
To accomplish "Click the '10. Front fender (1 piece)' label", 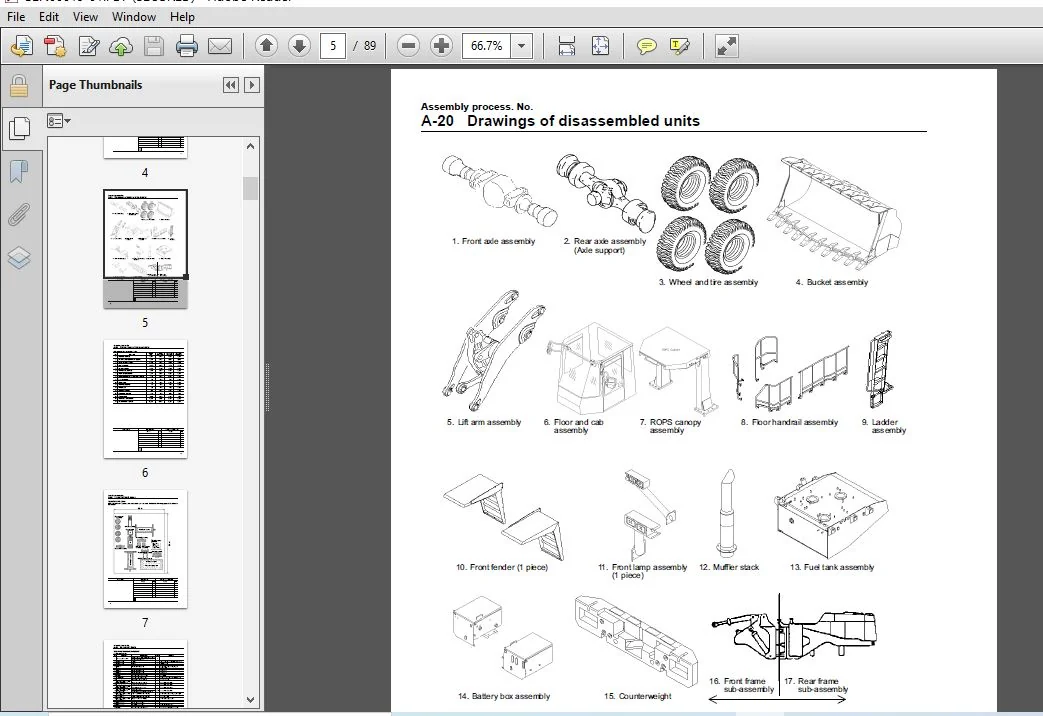I will click(502, 567).
